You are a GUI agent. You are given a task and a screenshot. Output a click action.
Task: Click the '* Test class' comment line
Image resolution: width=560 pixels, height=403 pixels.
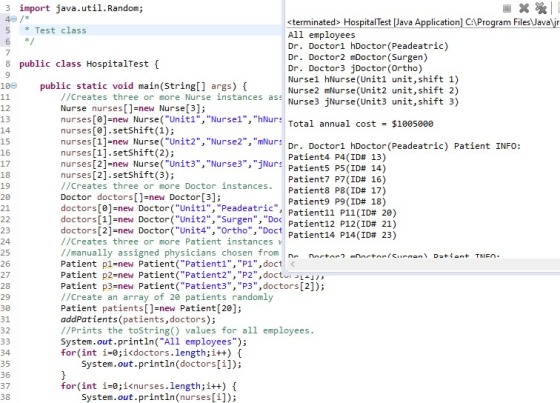point(55,30)
